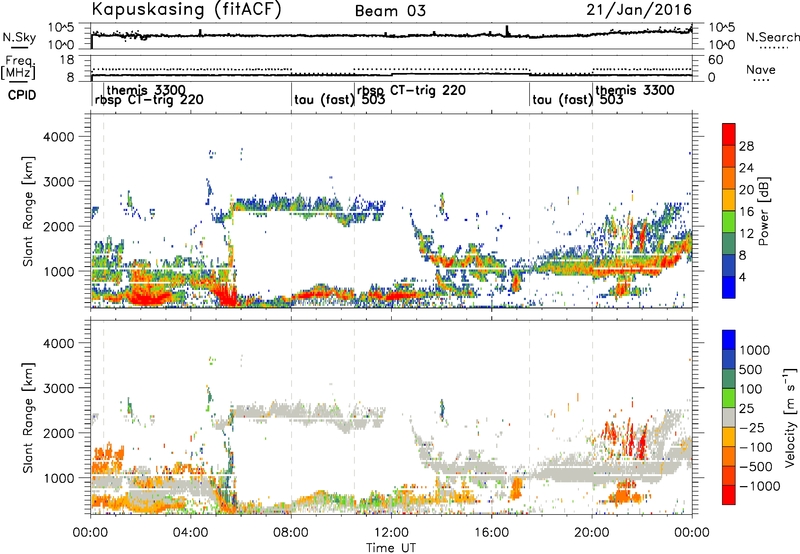Click the 'CPID' row label
Image resolution: width=800 pixels, height=554 pixels.
click(x=22, y=95)
